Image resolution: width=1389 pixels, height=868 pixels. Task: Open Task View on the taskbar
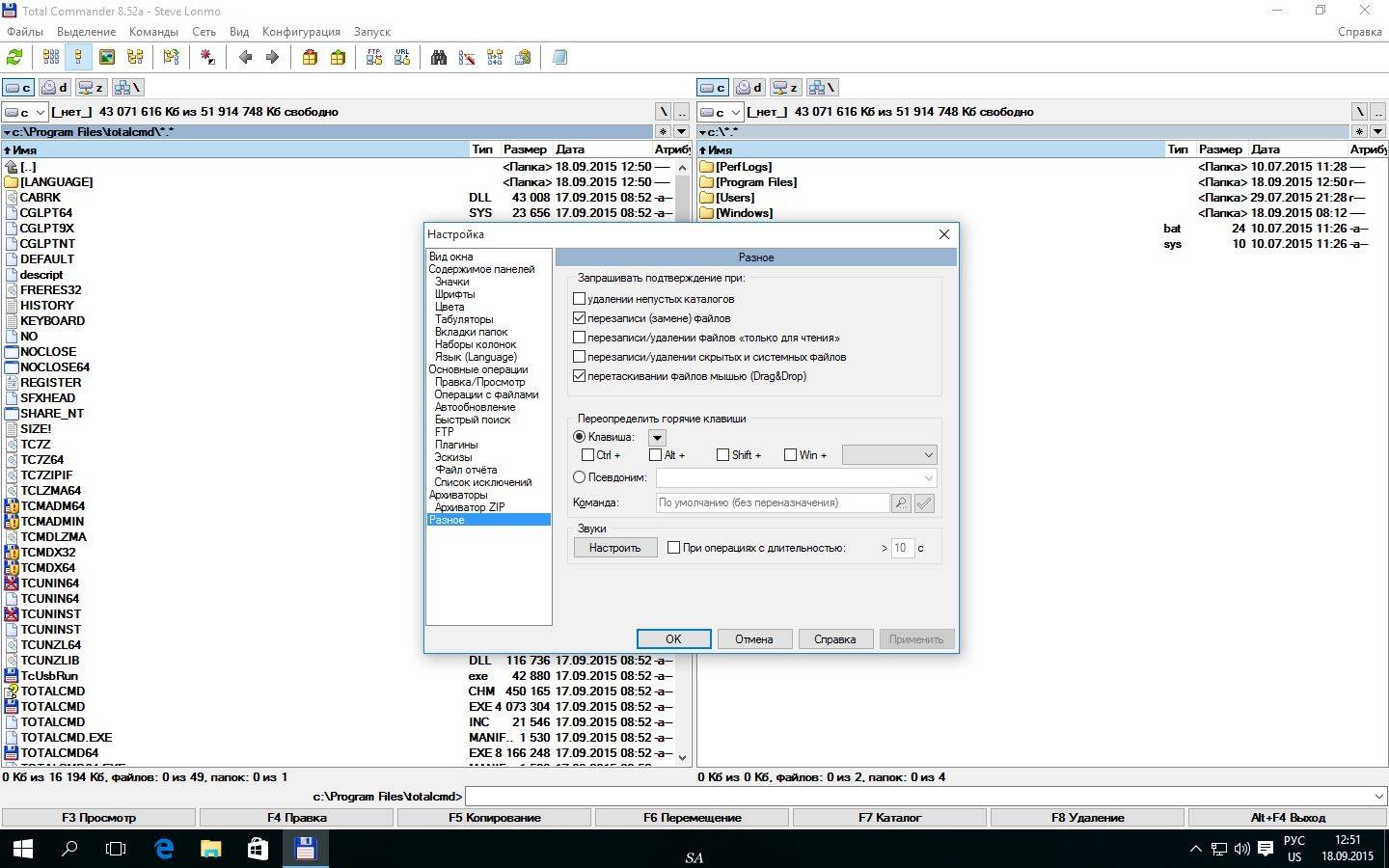116,849
